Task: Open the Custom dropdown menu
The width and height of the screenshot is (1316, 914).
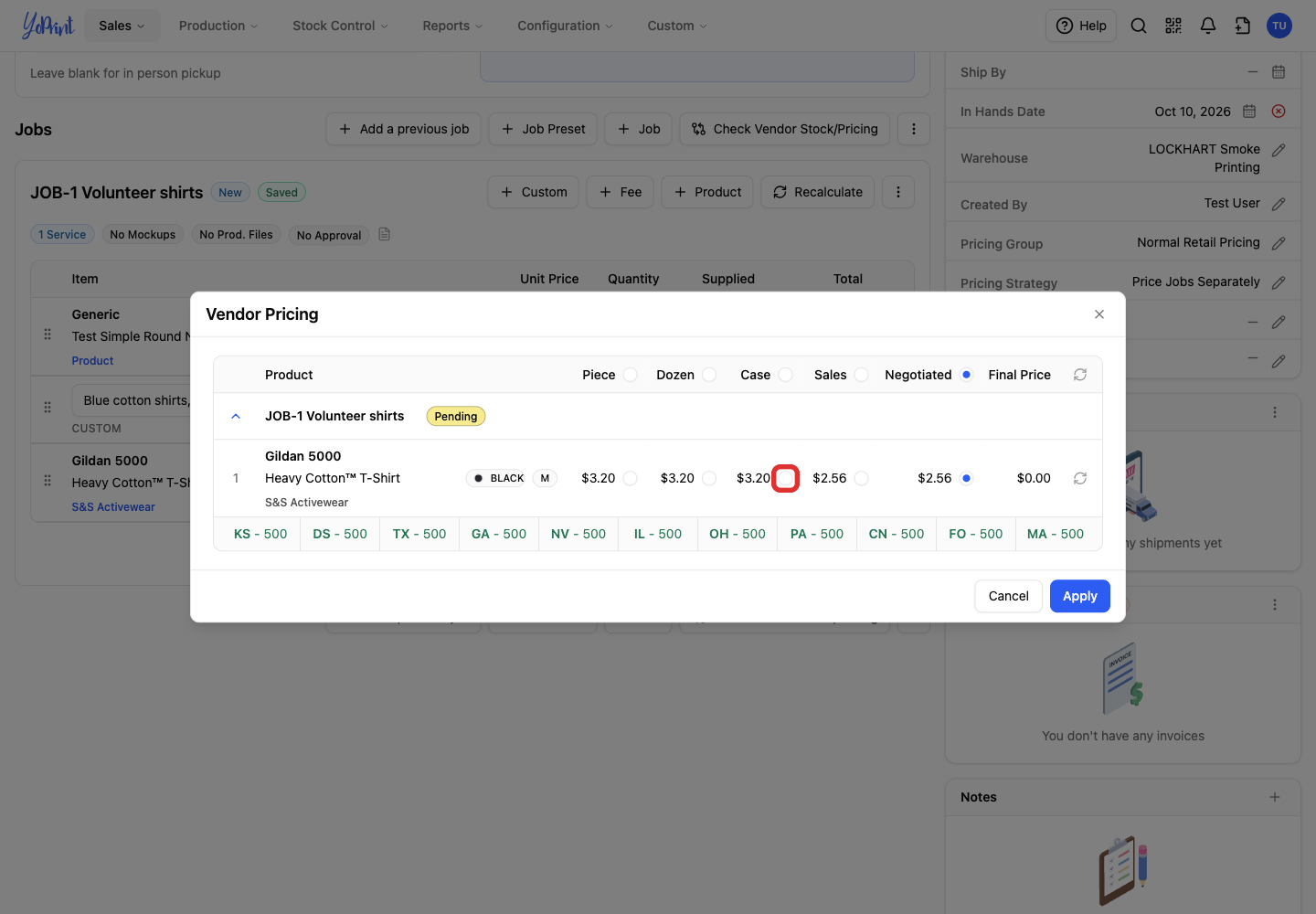Action: [x=677, y=26]
